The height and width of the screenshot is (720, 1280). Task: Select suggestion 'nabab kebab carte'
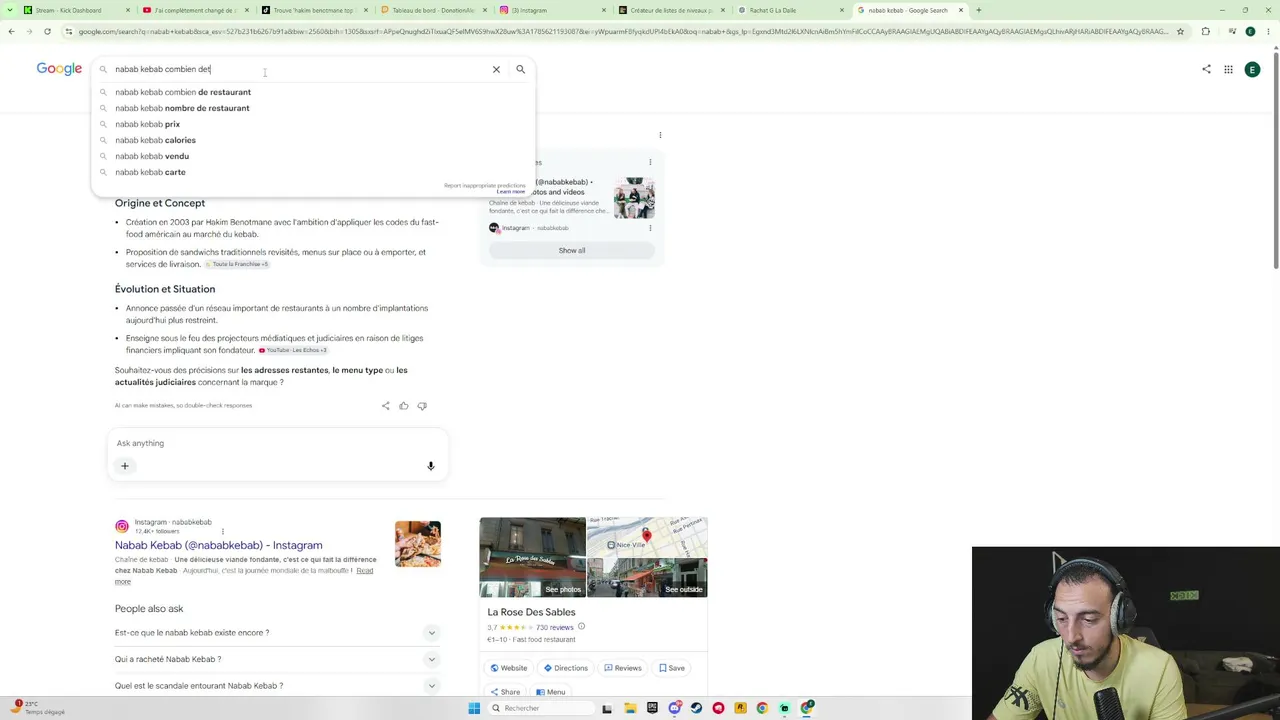click(x=312, y=172)
